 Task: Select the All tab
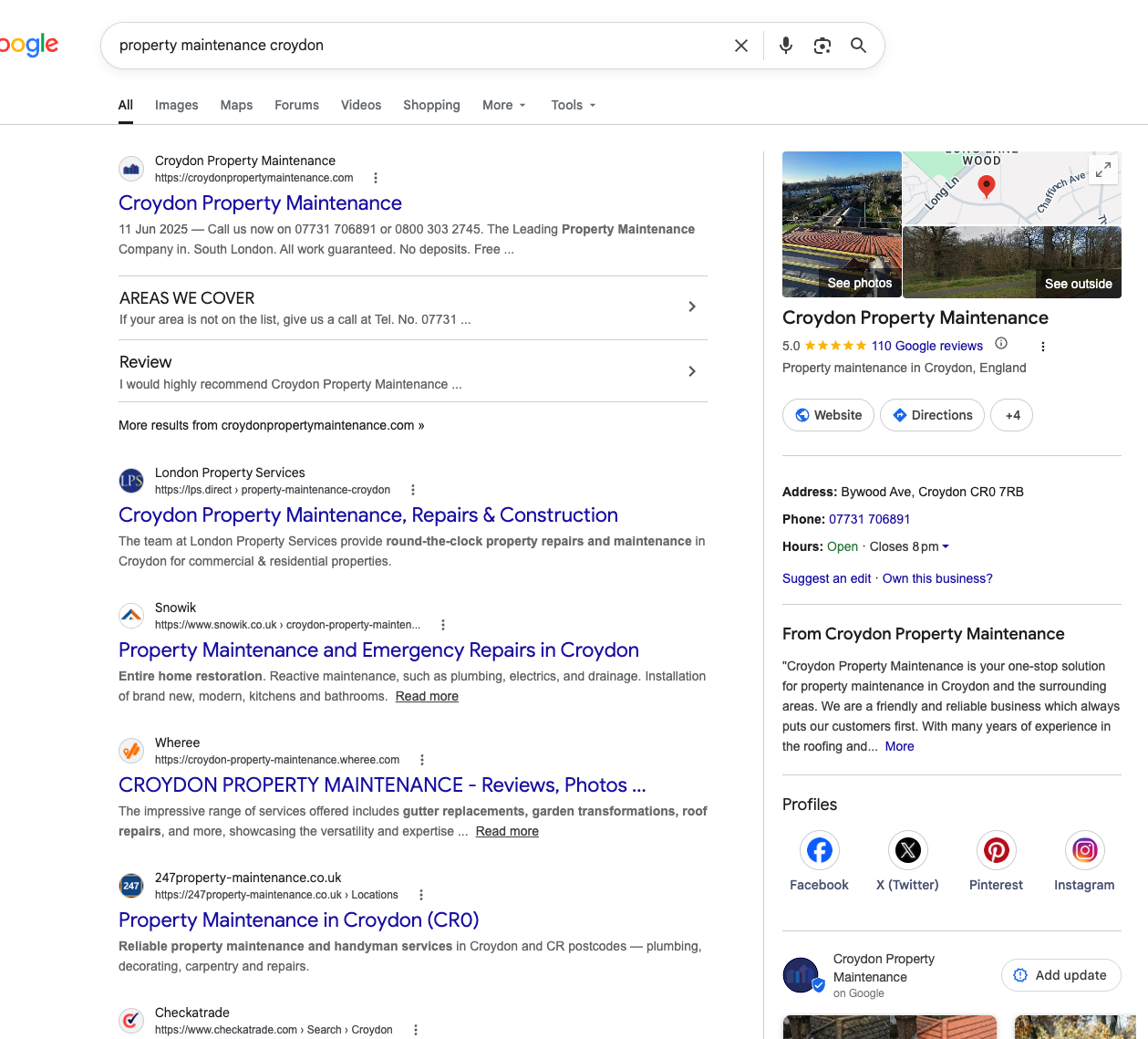(126, 105)
